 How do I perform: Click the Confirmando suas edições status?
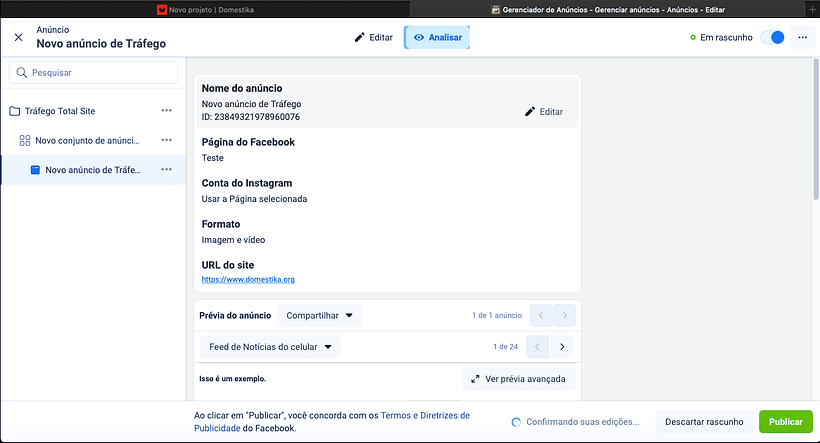point(576,422)
